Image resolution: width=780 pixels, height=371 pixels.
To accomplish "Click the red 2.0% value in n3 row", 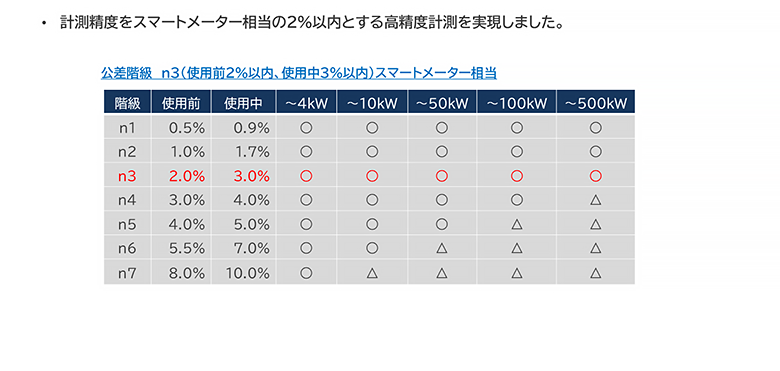I will point(188,176).
